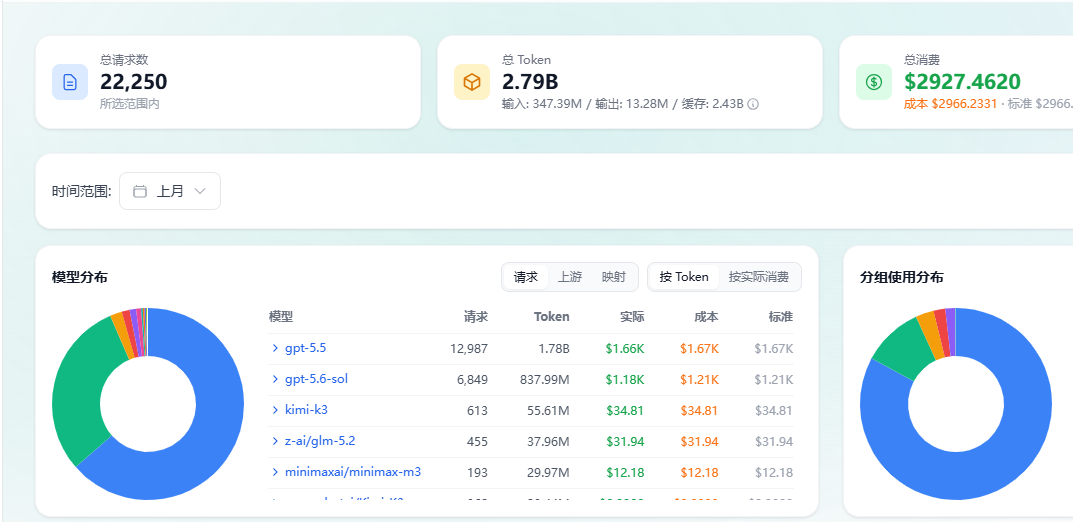The image size is (1073, 522).
Task: Click the total requests document icon
Action: tap(70, 82)
